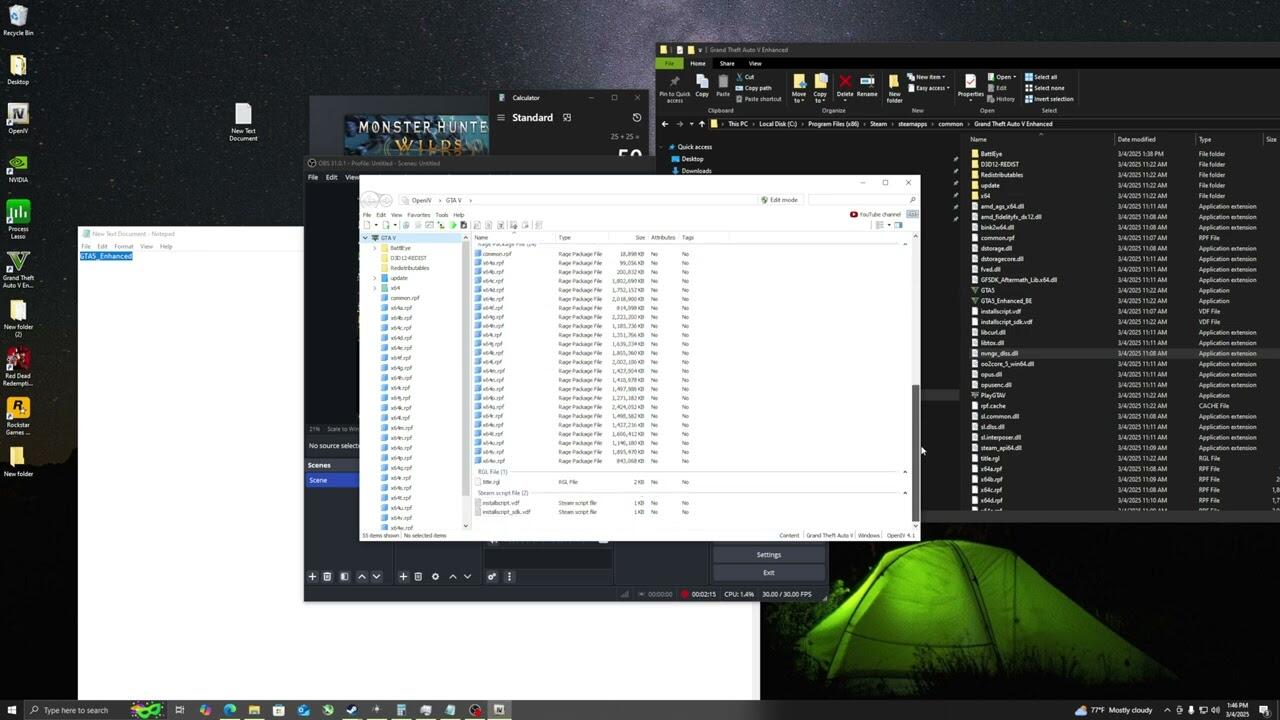Screen dimensions: 1280x720
Task: Add a scene with OBS Scenes plus icon
Action: point(312,576)
